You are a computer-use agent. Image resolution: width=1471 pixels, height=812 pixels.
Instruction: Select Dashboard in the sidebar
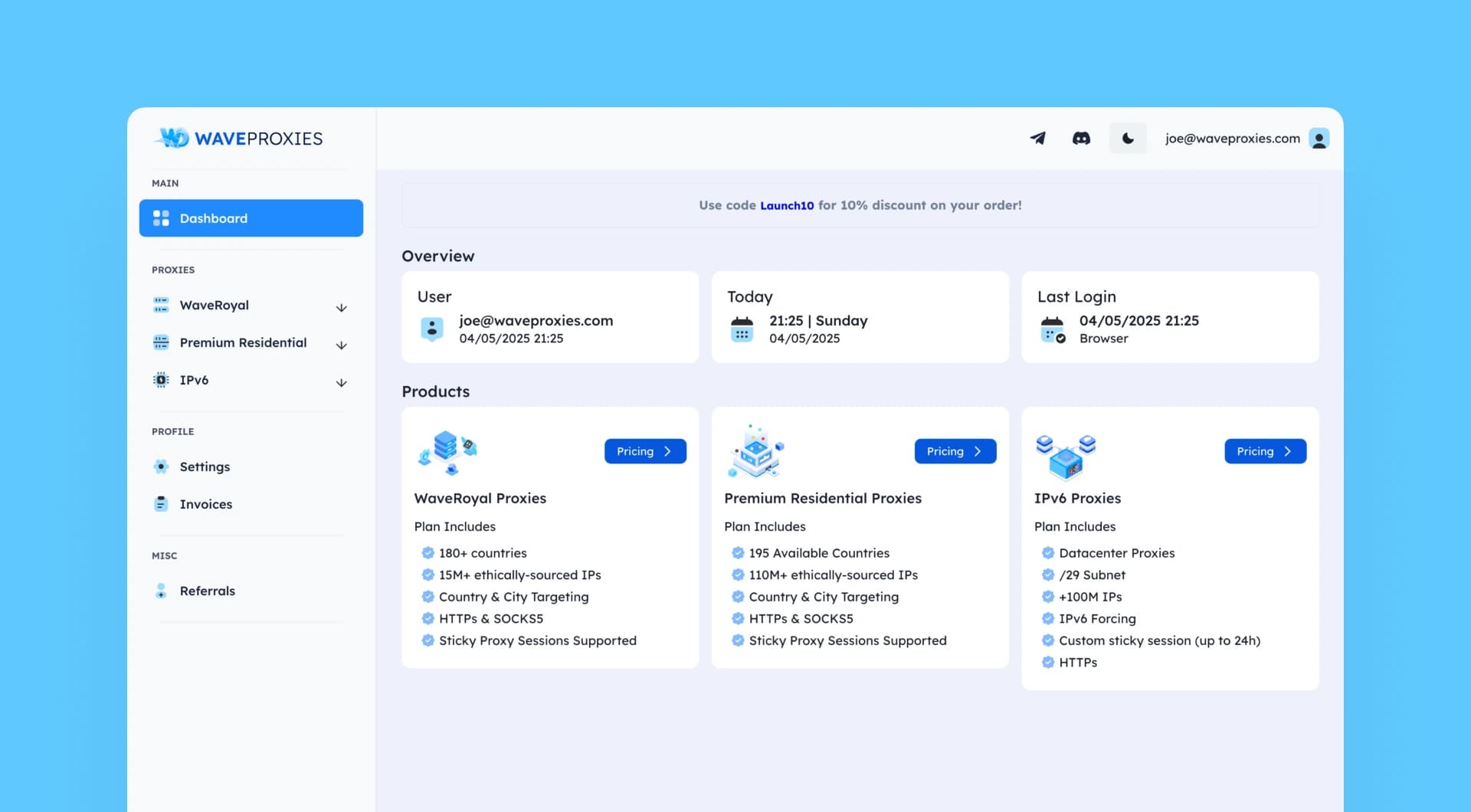tap(251, 218)
